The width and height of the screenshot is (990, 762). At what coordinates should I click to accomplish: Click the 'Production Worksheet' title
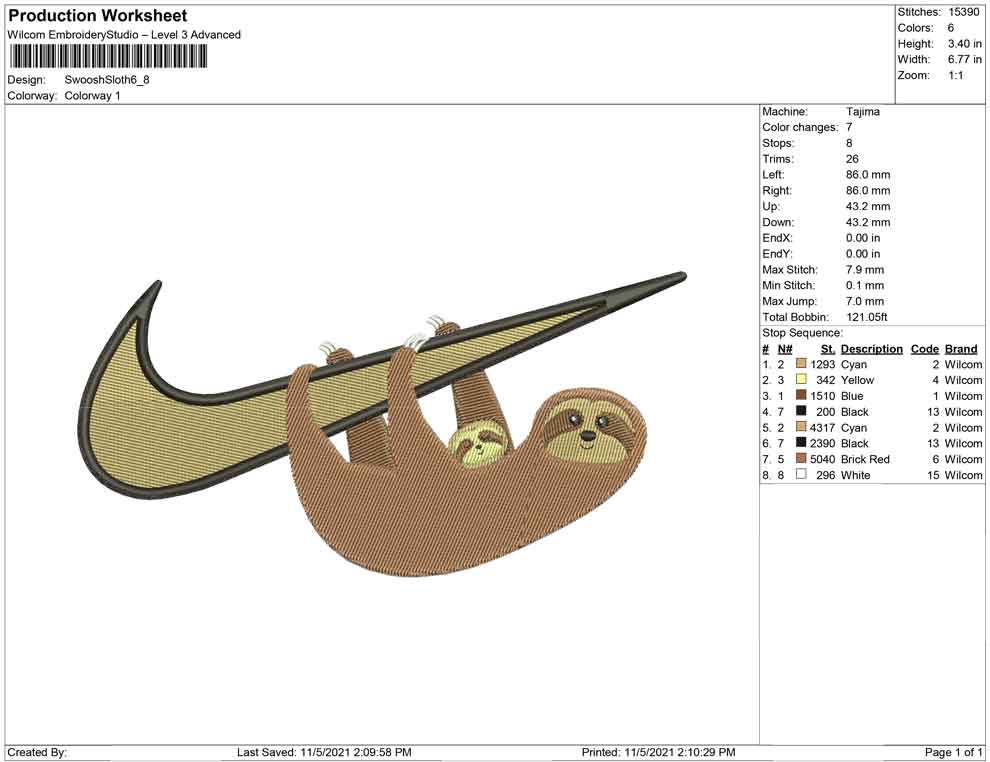98,16
